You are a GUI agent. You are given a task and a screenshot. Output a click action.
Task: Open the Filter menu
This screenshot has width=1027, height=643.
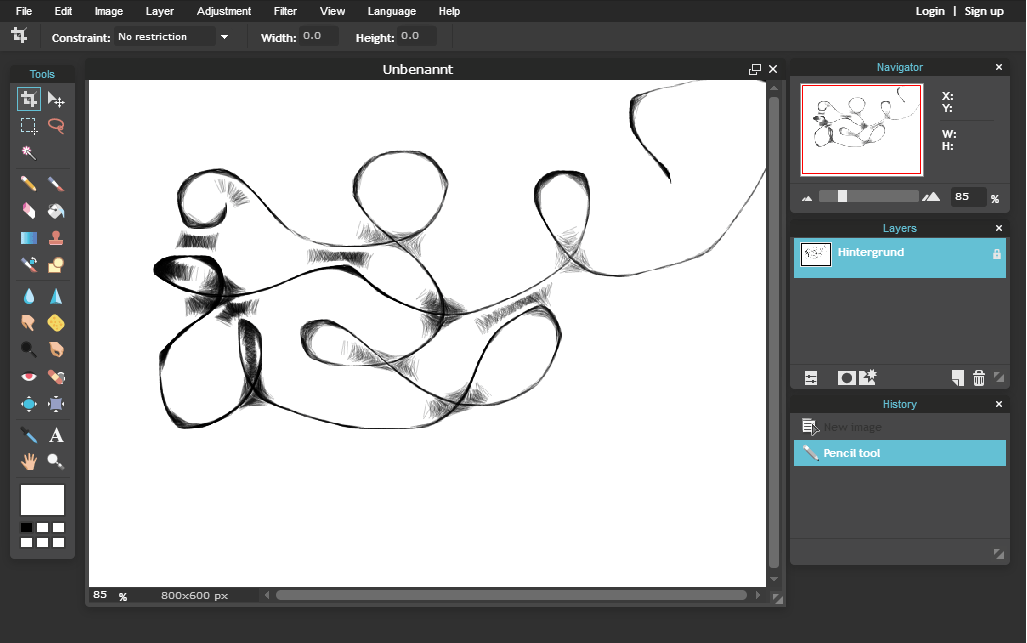pyautogui.click(x=285, y=11)
